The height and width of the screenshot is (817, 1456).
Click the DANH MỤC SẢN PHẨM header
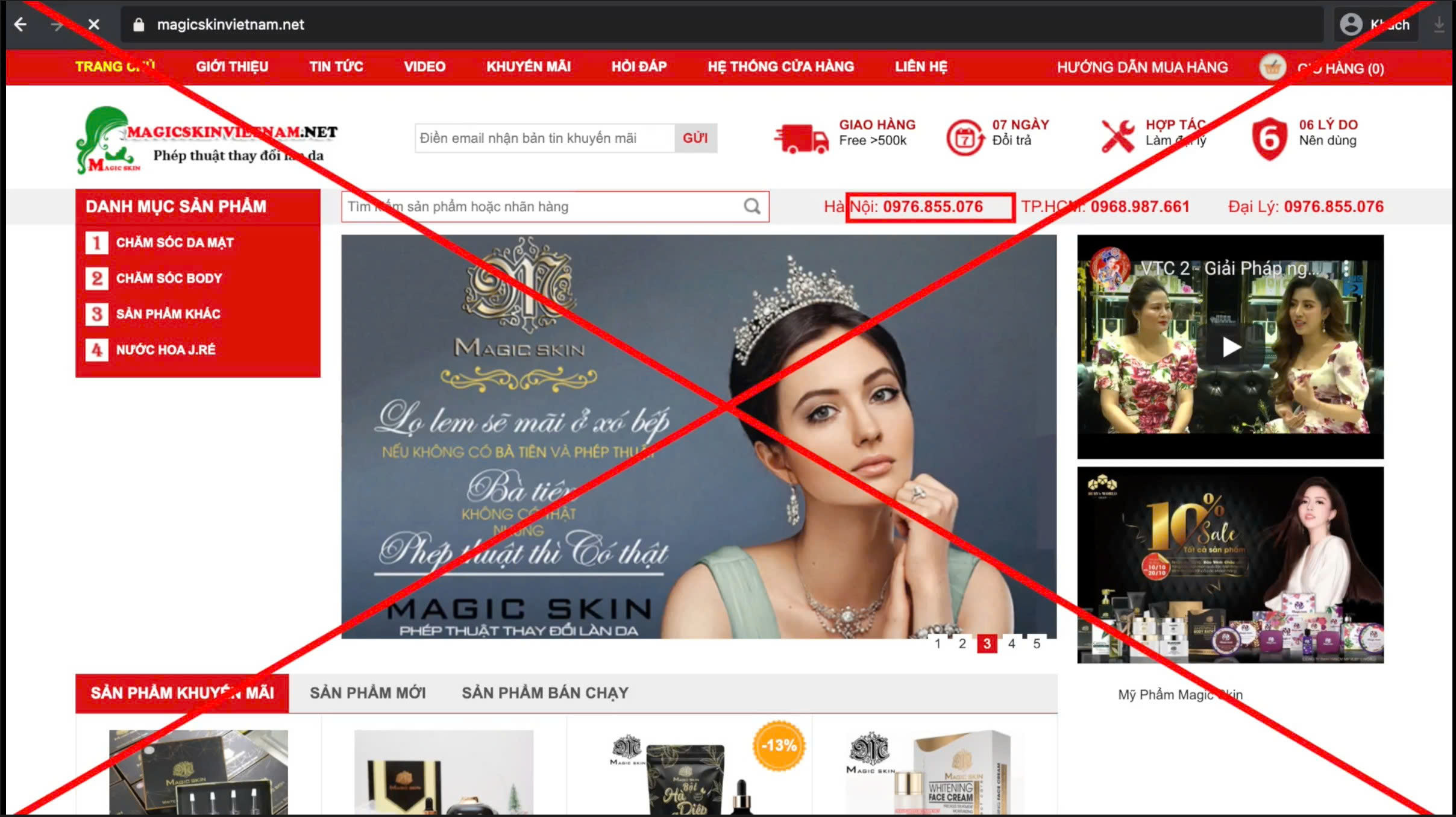pyautogui.click(x=198, y=207)
